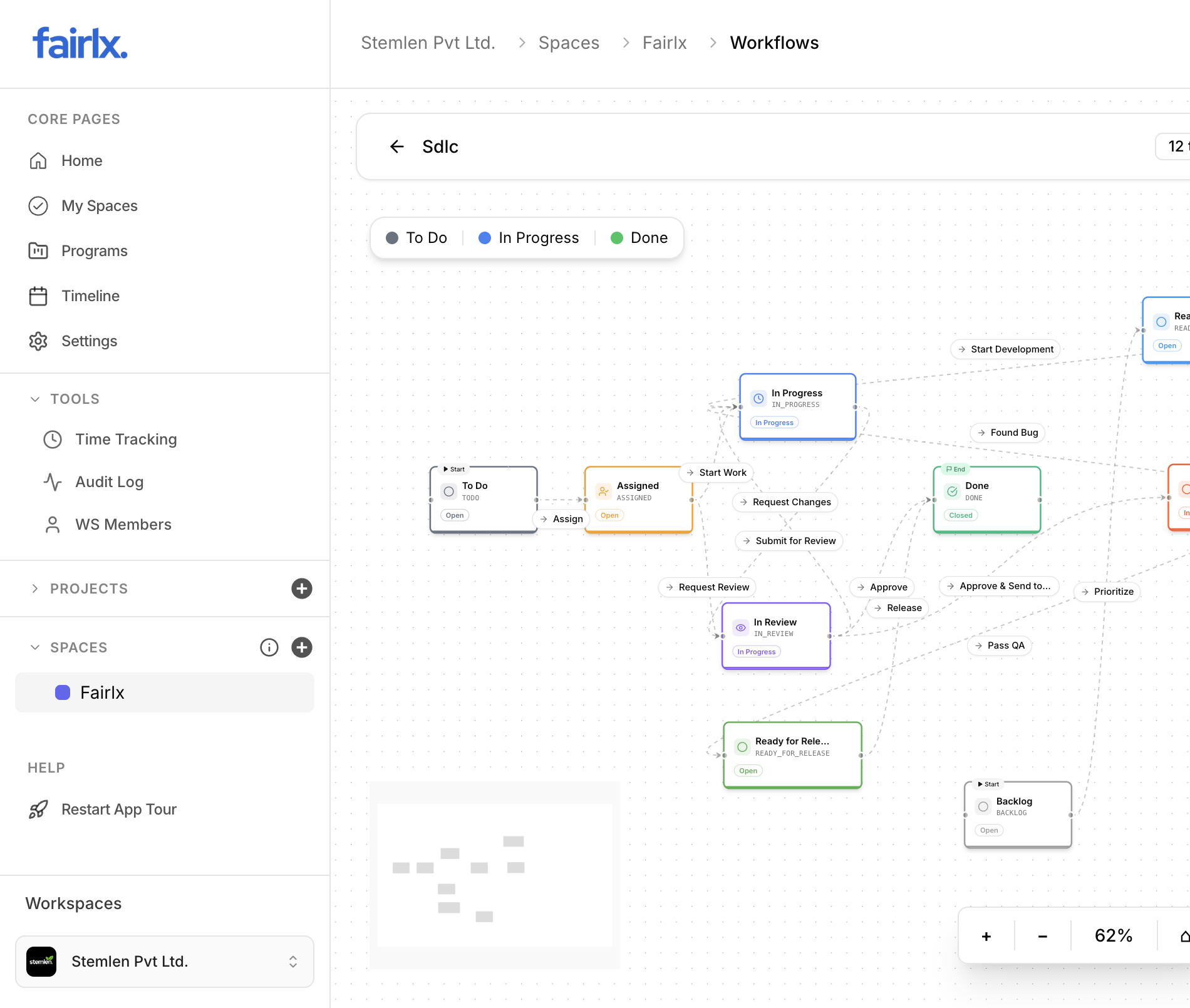1190x1008 pixels.
Task: Click the Request Review transition label
Action: pos(708,587)
